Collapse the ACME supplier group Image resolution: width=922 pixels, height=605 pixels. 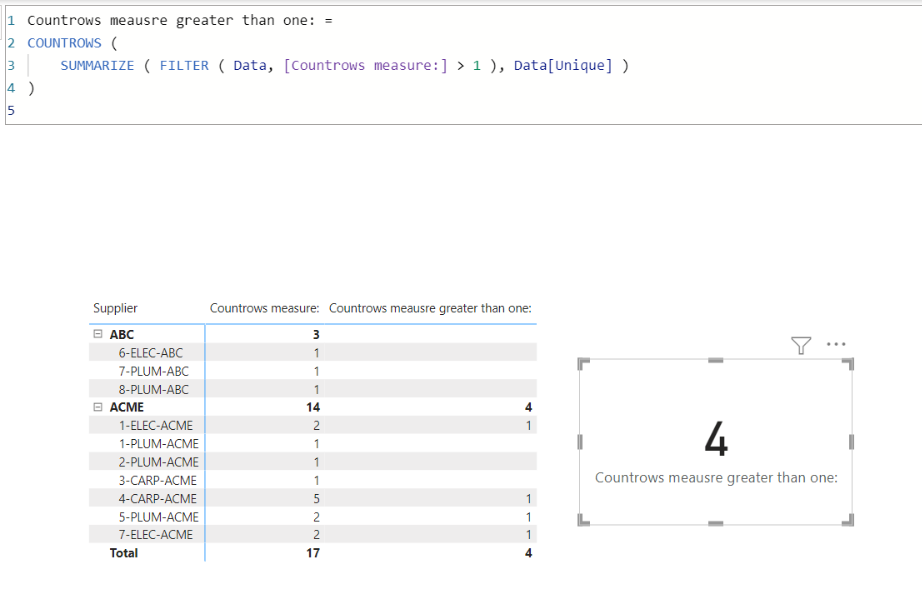(x=98, y=407)
